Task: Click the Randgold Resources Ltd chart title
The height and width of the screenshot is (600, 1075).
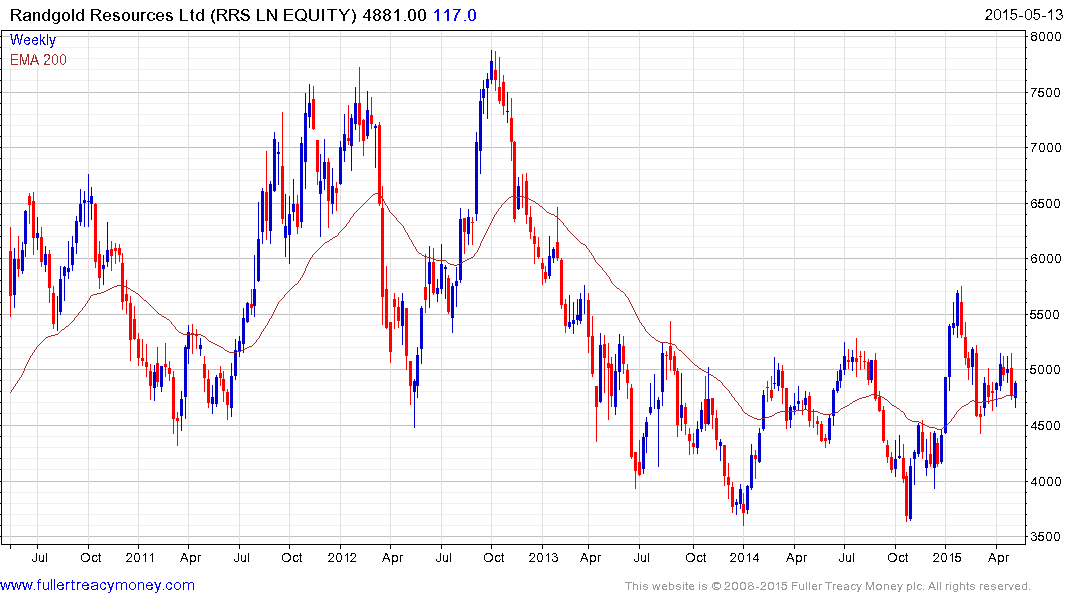Action: pyautogui.click(x=182, y=15)
